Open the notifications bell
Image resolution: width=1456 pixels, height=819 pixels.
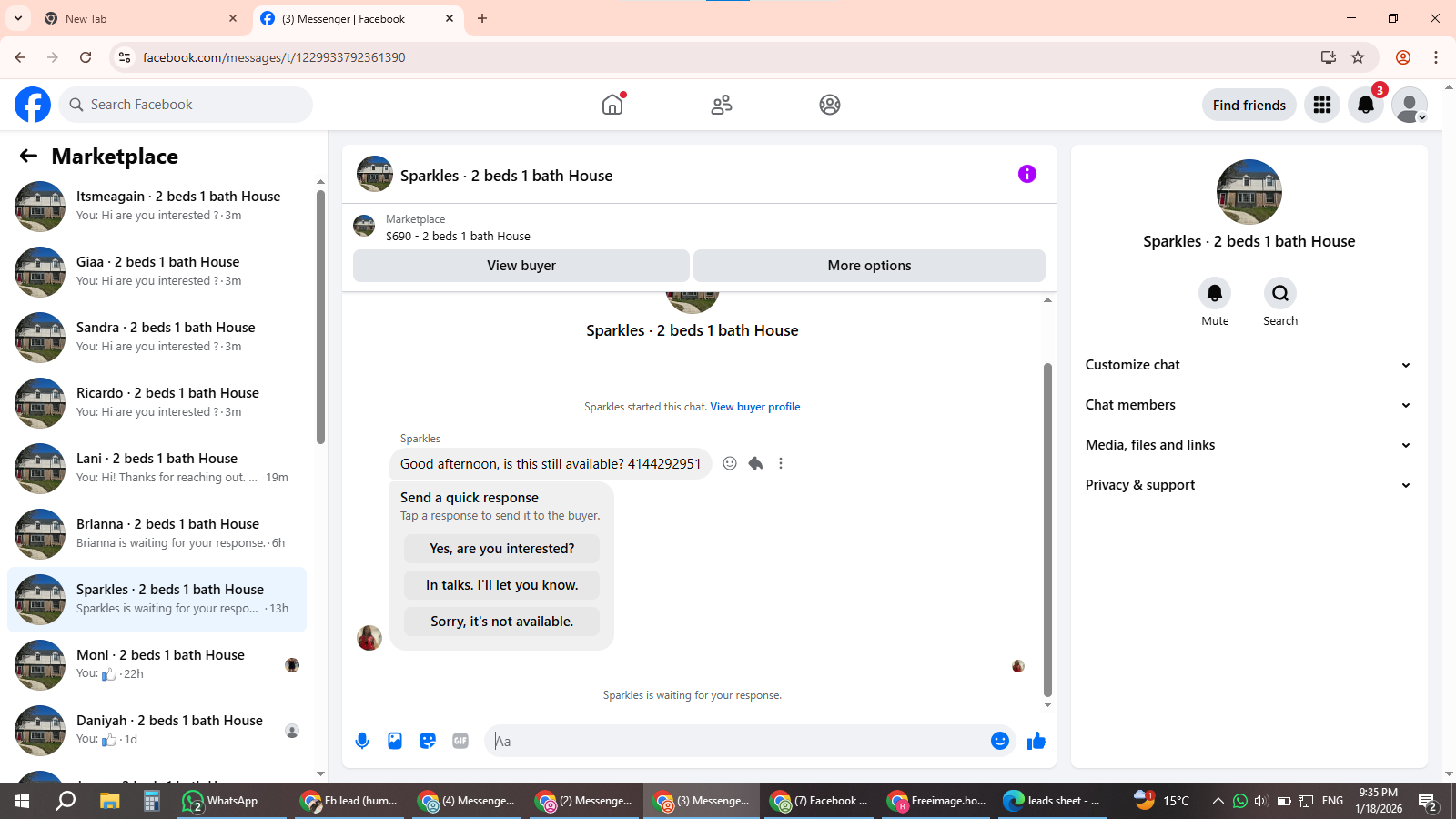click(1366, 105)
